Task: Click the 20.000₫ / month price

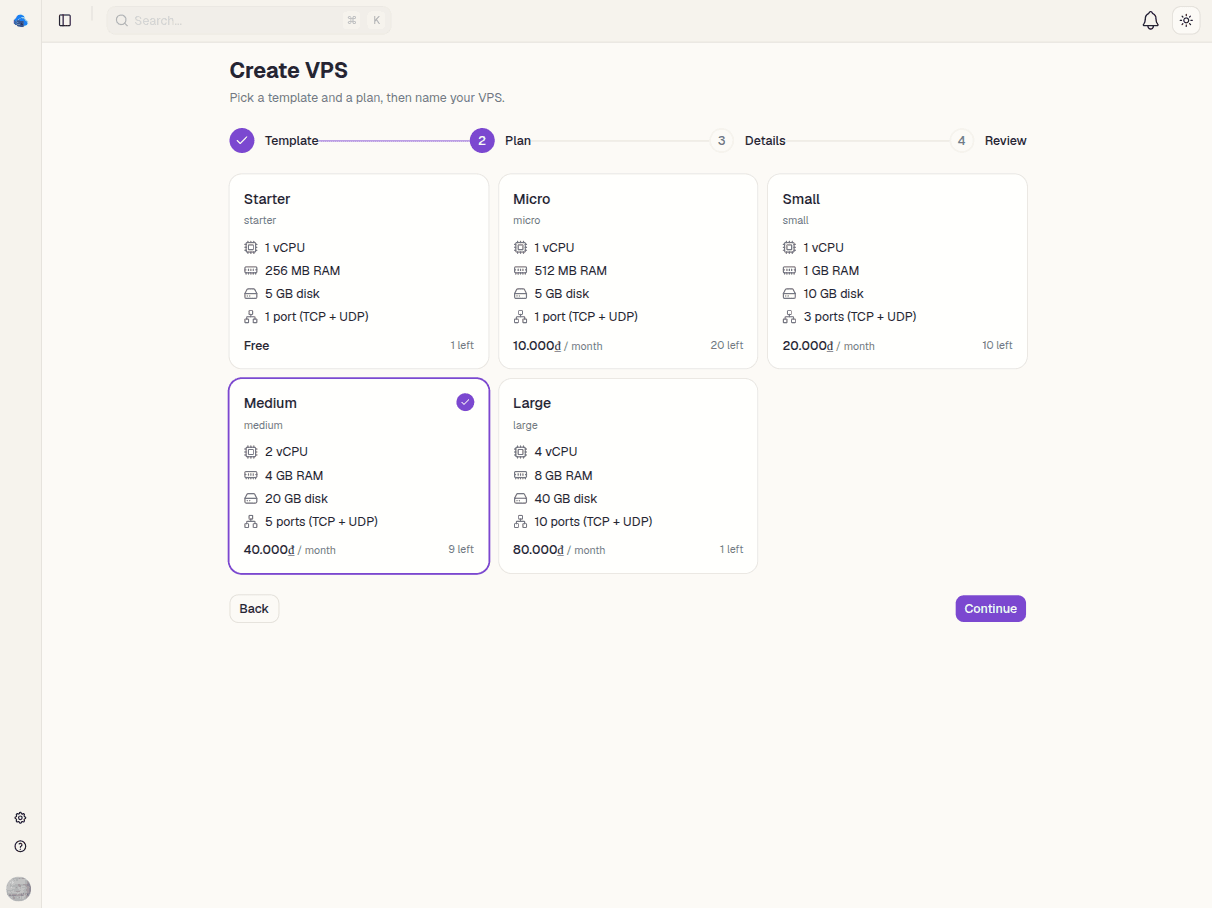Action: [828, 346]
